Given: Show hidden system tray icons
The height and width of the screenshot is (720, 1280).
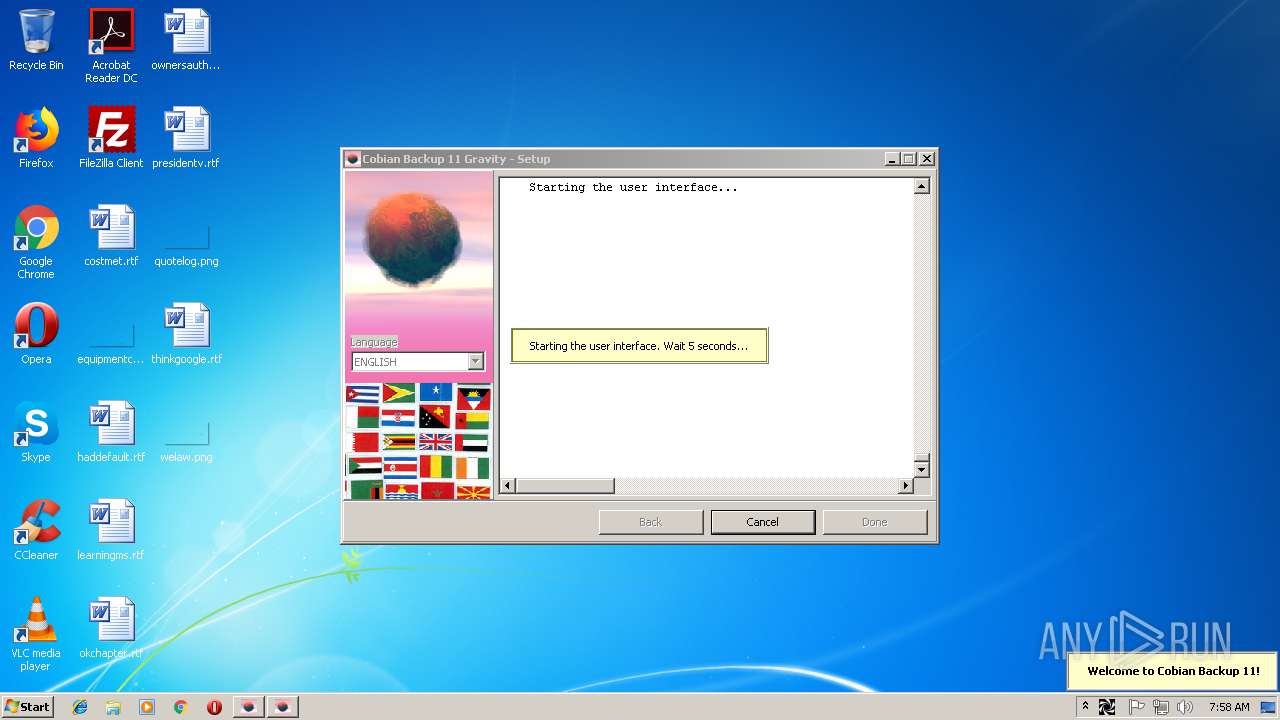Looking at the screenshot, I should pyautogui.click(x=1085, y=707).
